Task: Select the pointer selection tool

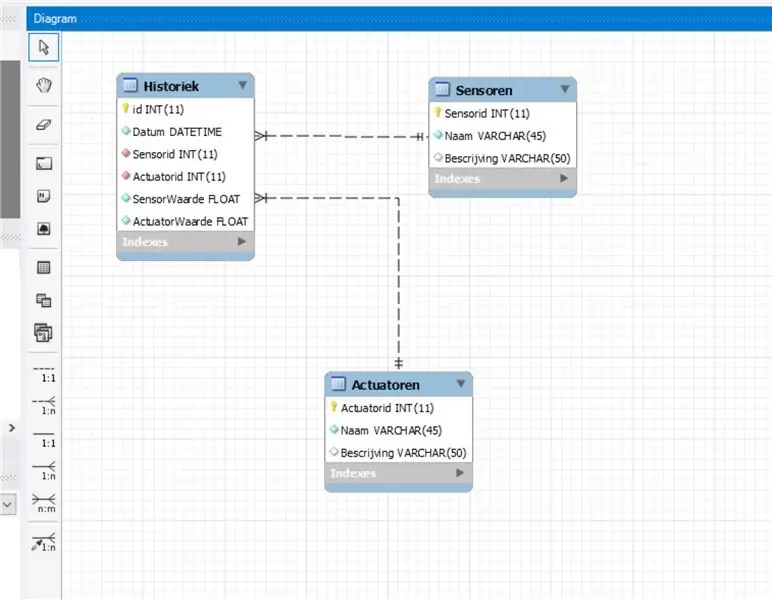Action: pos(44,47)
